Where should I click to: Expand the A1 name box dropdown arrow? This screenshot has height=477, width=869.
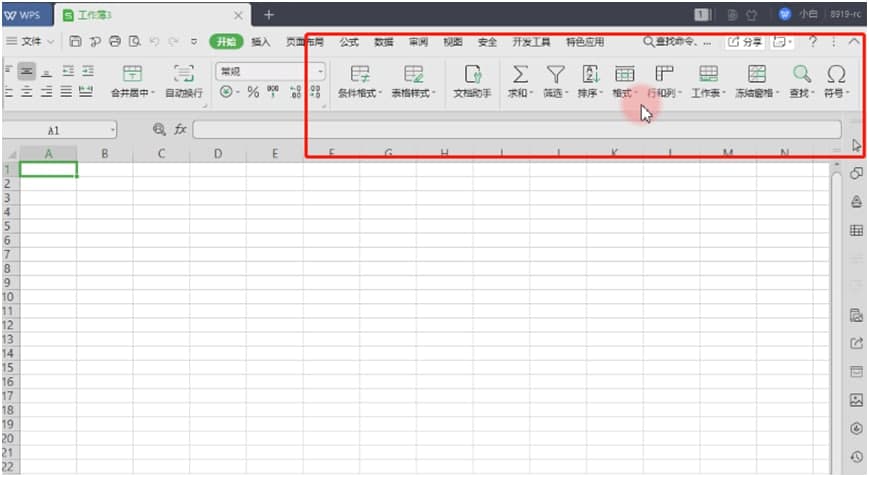[113, 130]
